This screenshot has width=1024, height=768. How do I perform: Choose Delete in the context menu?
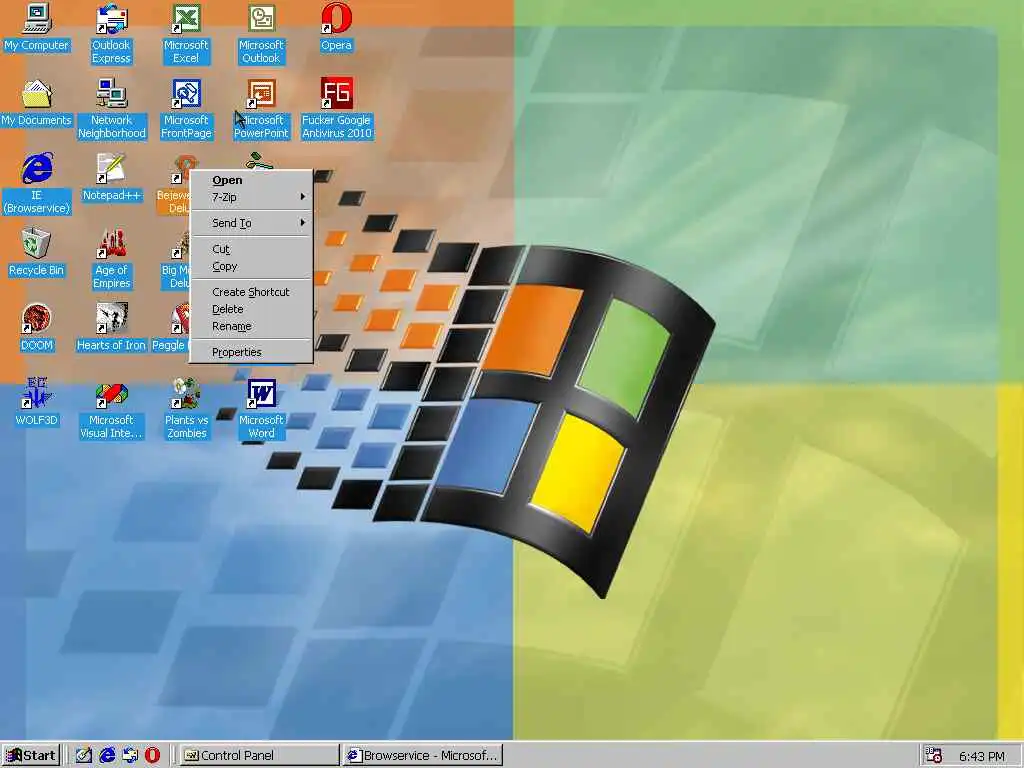[x=251, y=309]
